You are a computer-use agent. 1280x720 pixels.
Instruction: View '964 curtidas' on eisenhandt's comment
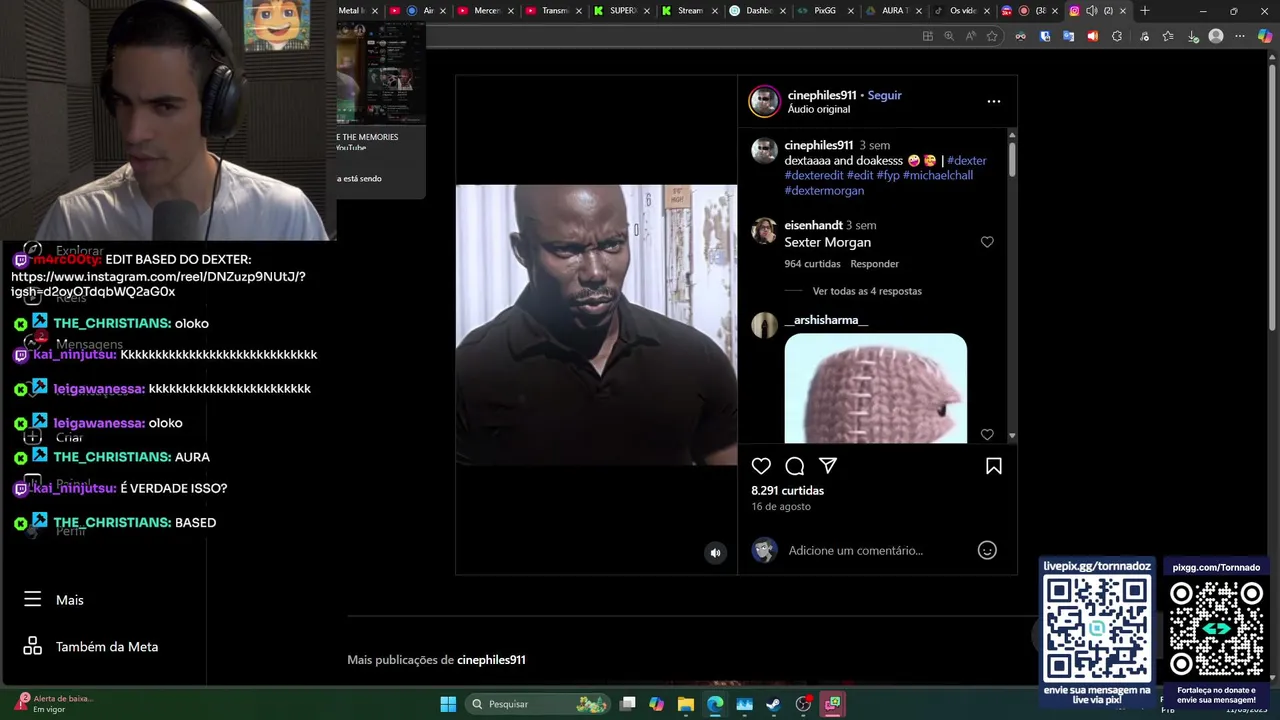(812, 264)
